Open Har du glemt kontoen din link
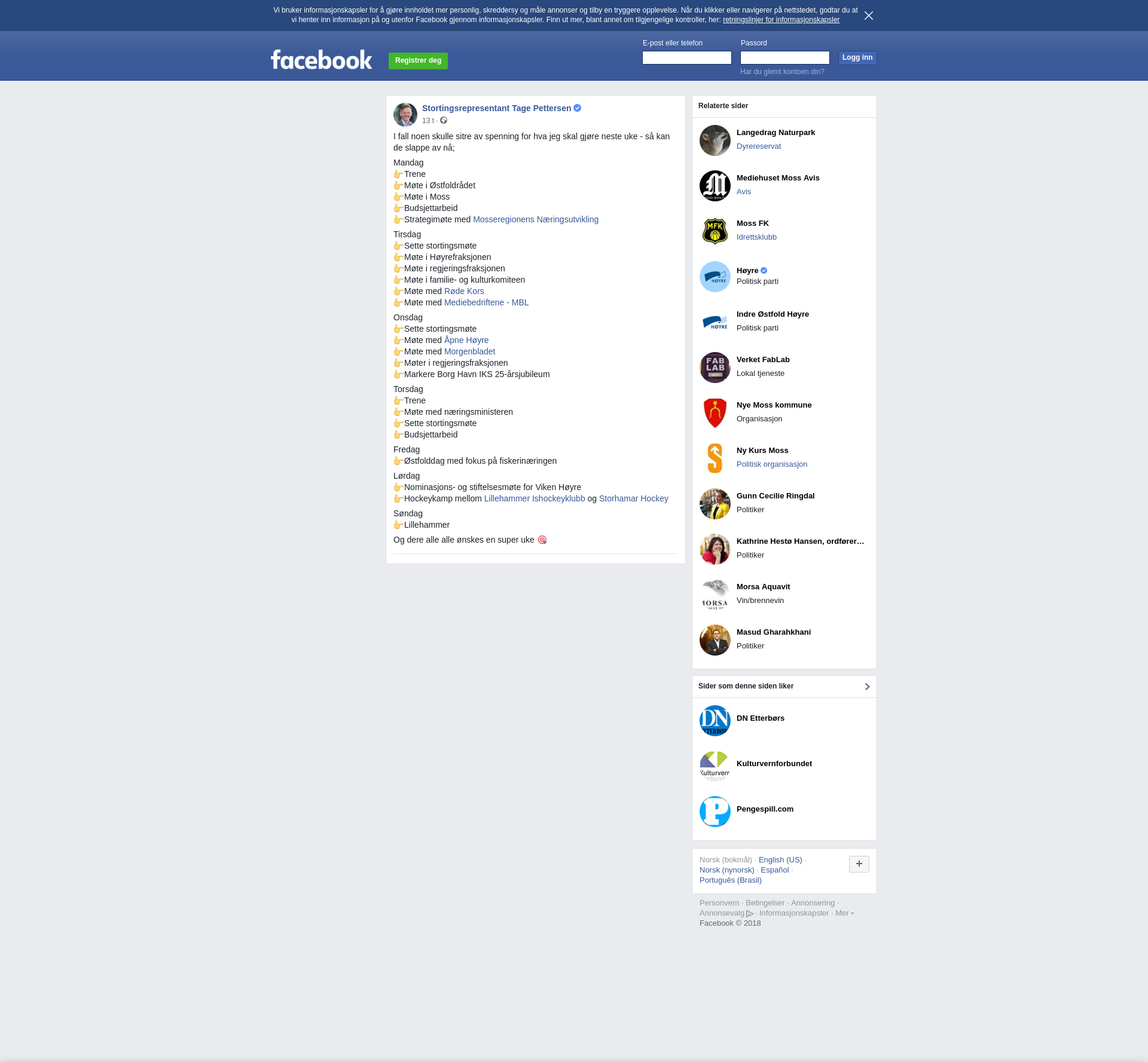This screenshot has width=1148, height=1062. click(782, 72)
